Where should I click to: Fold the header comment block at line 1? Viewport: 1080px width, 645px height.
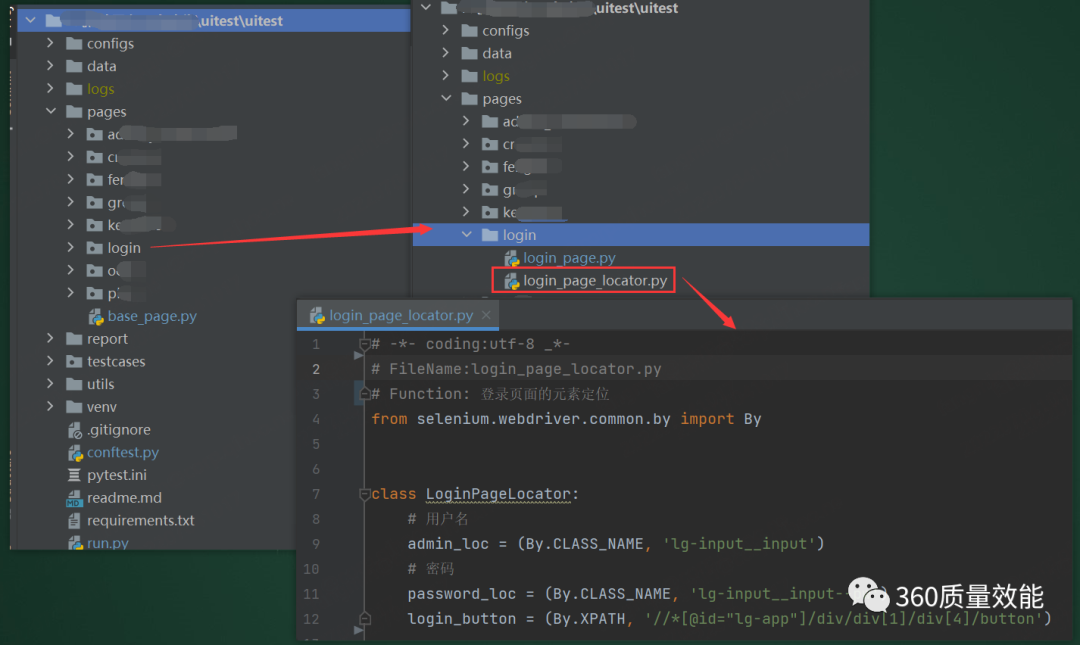364,343
